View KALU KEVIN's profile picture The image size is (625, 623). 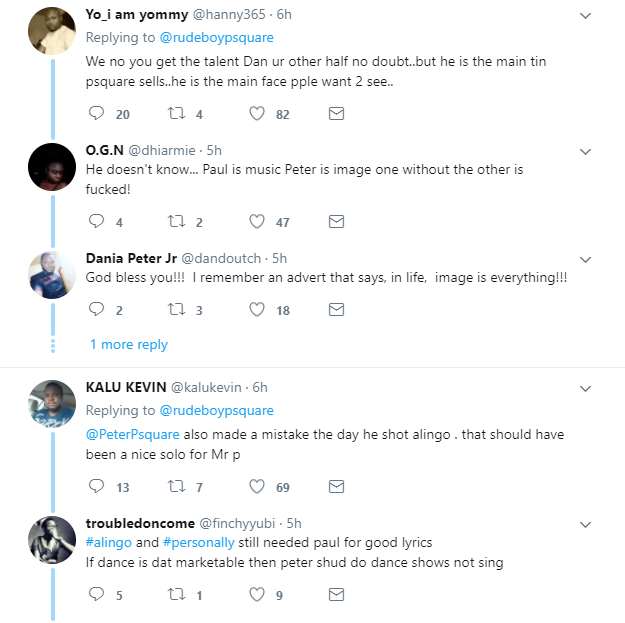[x=52, y=404]
